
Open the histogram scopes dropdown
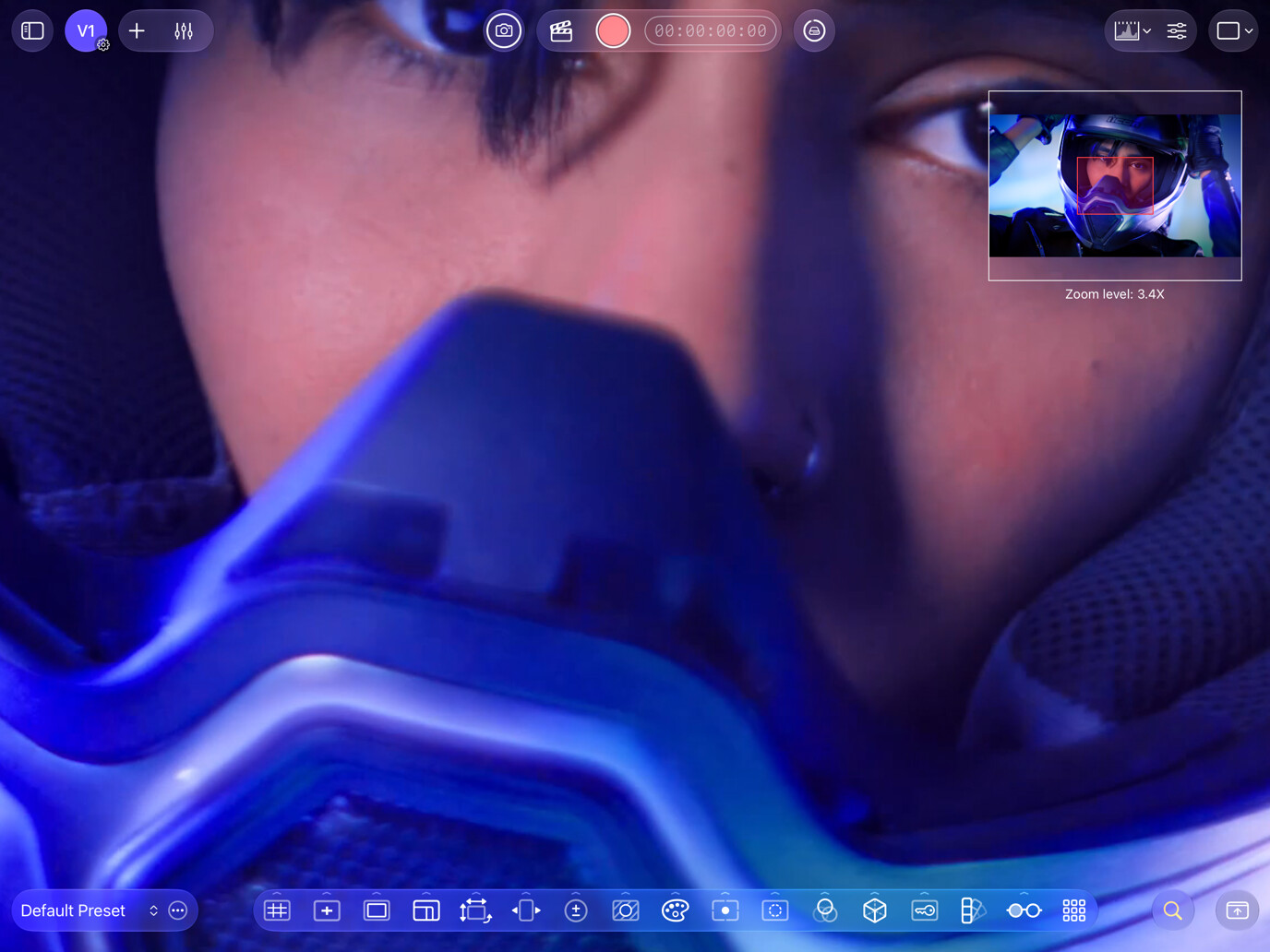click(x=1132, y=30)
